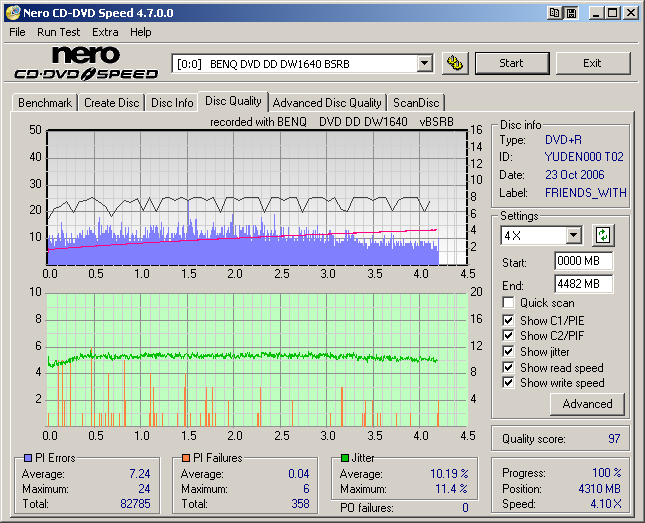645x523 pixels.
Task: Switch to the Create Disc tab
Action: (111, 103)
